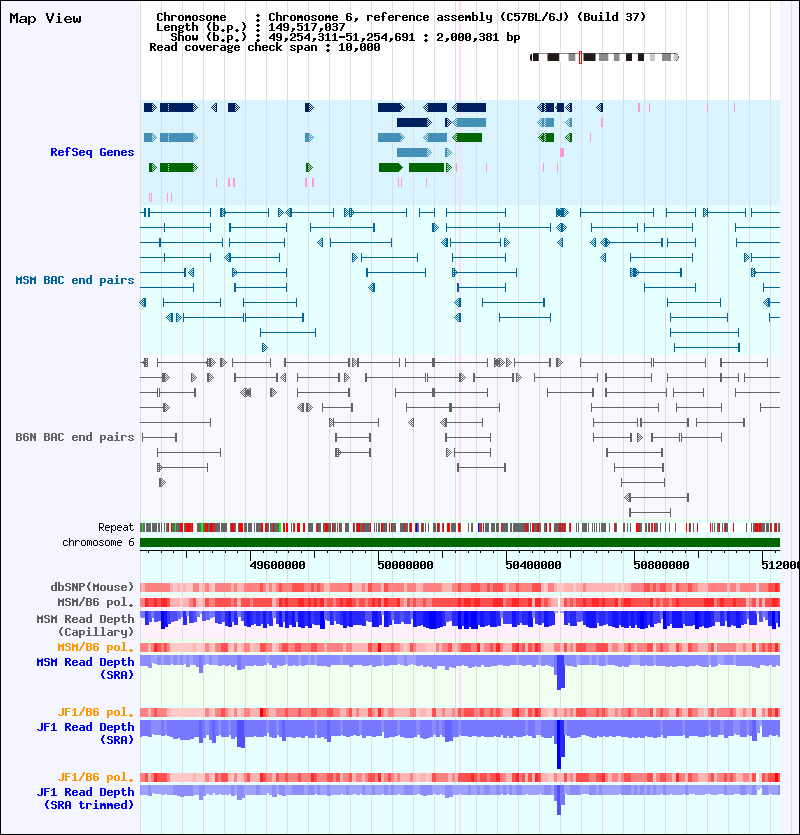The image size is (800, 835).
Task: Click the chromosome 6 ideogram overview
Action: pyautogui.click(x=605, y=57)
